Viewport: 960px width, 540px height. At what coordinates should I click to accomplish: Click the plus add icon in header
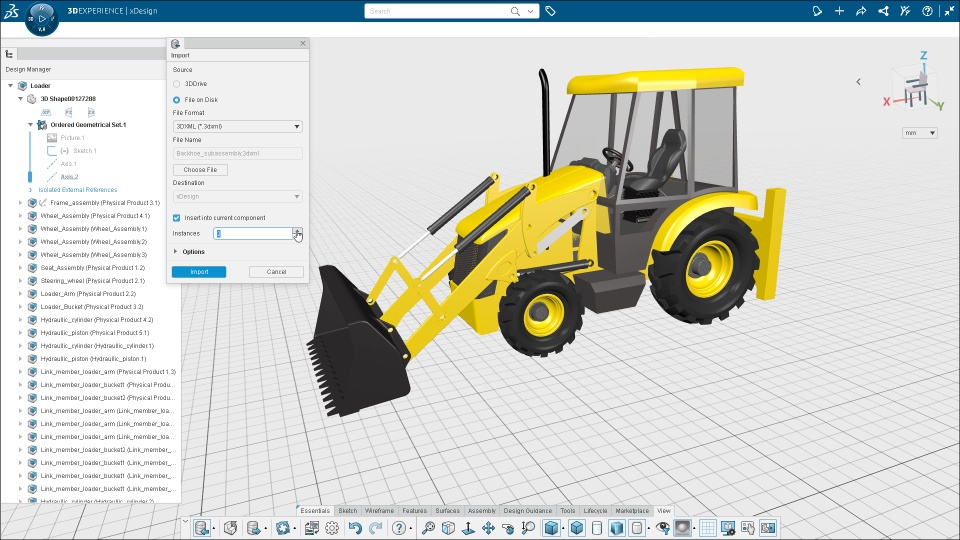[x=839, y=11]
